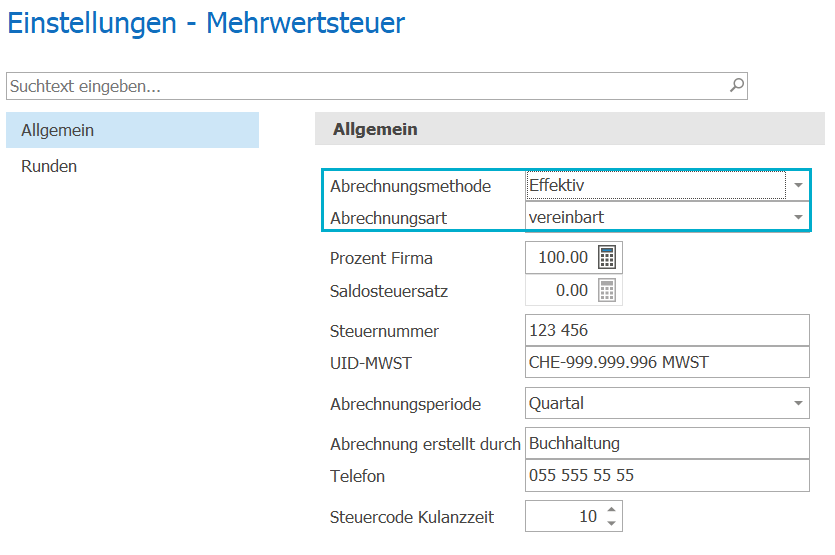Click the Steuercode Kulanzzeit label
The height and width of the screenshot is (555, 835).
click(x=412, y=517)
